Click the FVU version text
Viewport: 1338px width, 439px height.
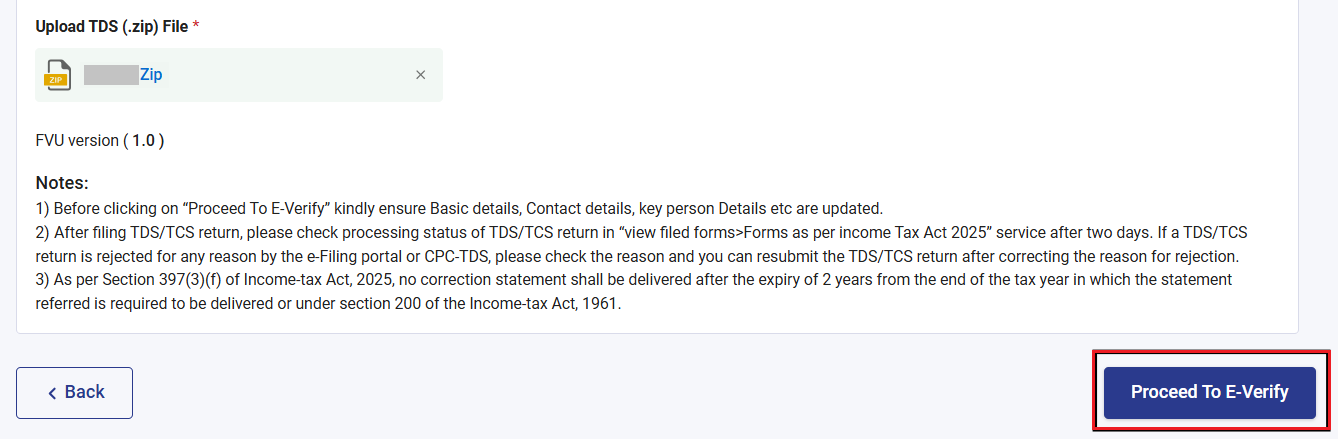point(100,141)
